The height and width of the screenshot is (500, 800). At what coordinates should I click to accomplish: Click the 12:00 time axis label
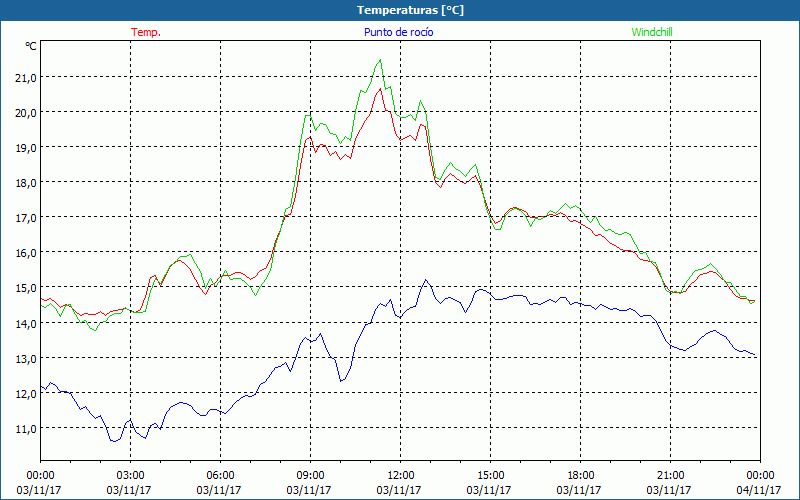[x=401, y=476]
